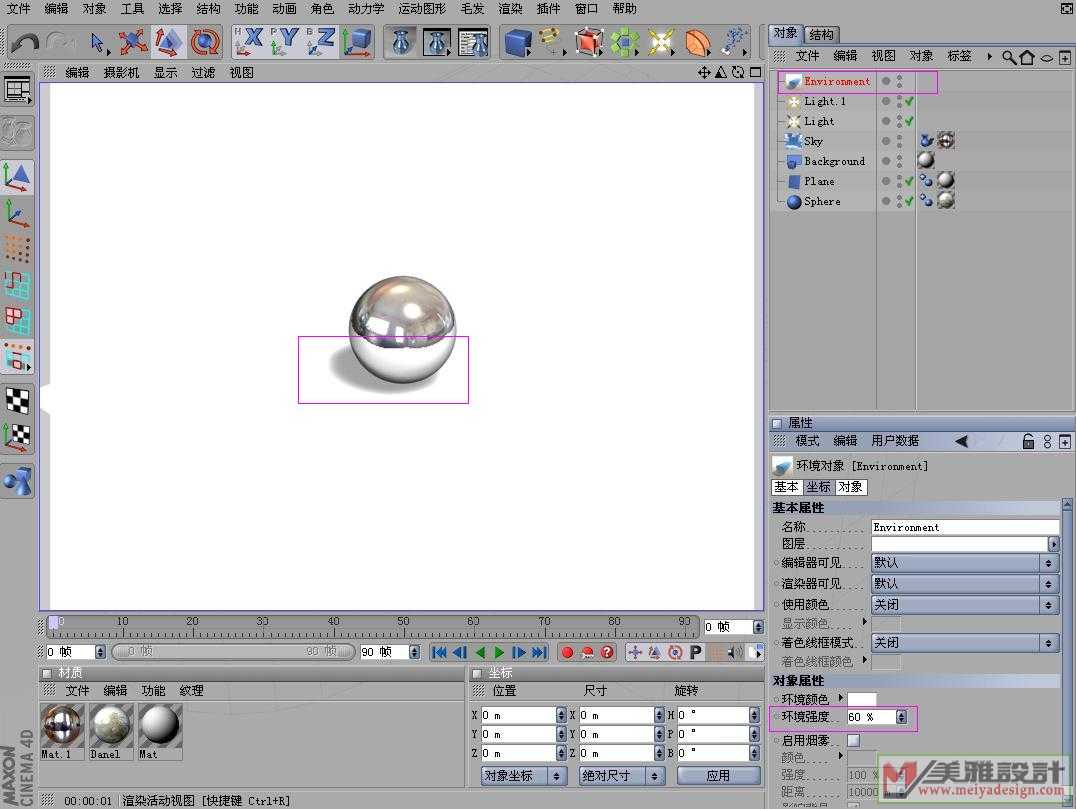Open the particle emitter icon
The image size is (1076, 809).
(734, 42)
